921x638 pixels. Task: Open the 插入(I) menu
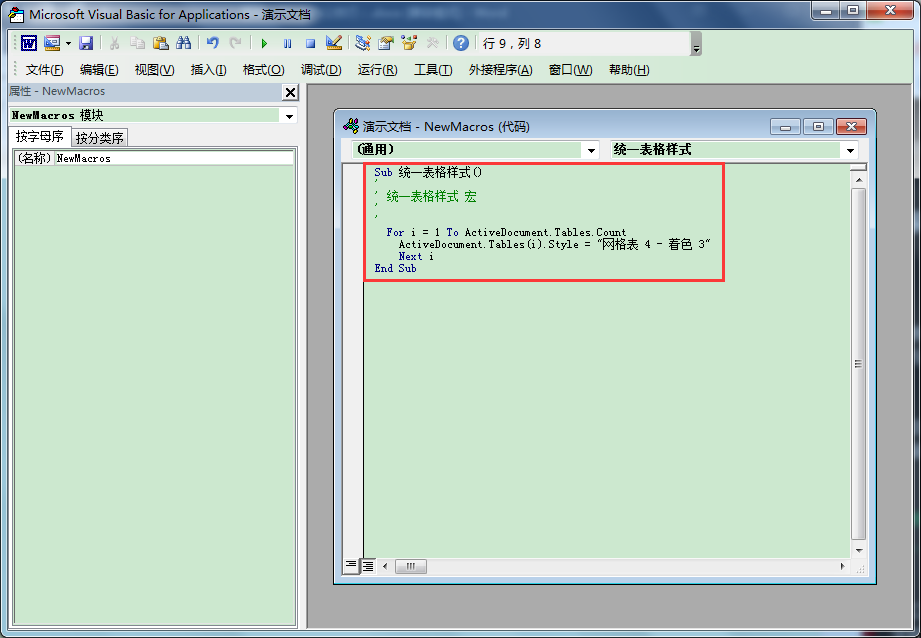coord(209,70)
